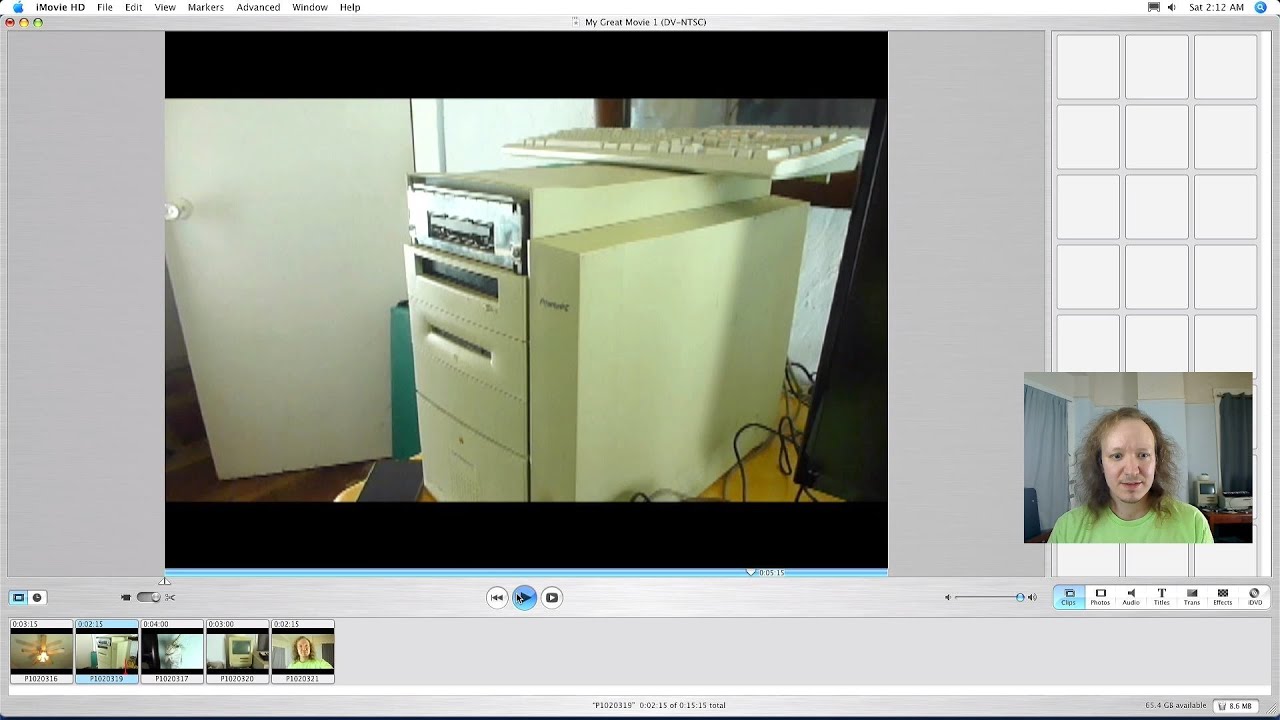Screen dimensions: 1280x720
Task: Open the Photos pane
Action: coord(1100,597)
